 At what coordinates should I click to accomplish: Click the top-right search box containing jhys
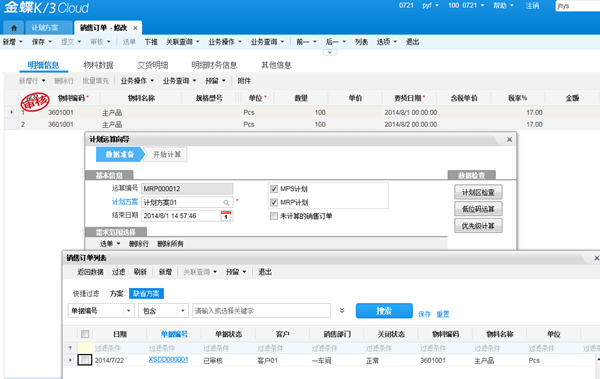pos(577,6)
